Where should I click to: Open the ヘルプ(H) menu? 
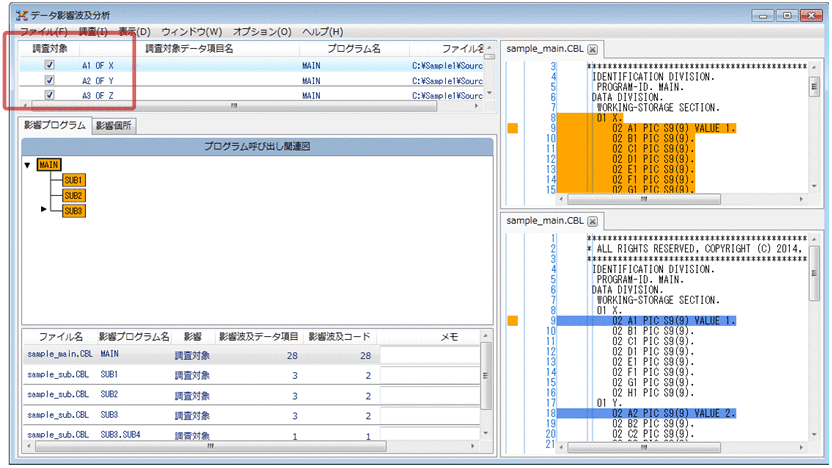(x=323, y=32)
